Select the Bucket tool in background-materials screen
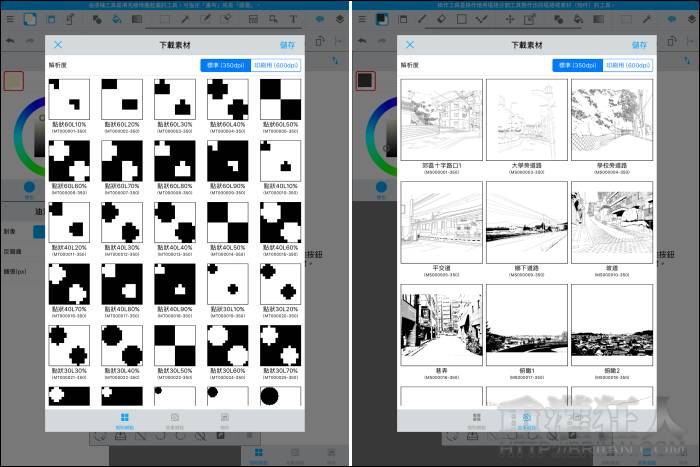Screen dimensions: 700x467 click(x=578, y=19)
